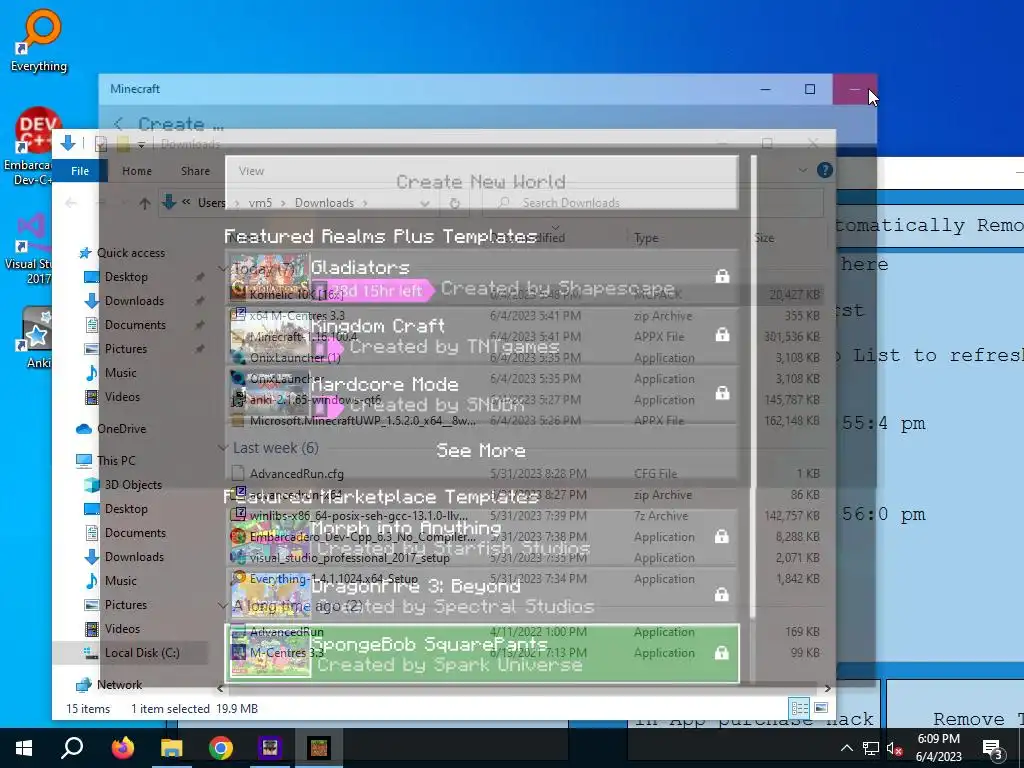Click the Windows Start button
Image resolution: width=1024 pixels, height=768 pixels.
tap(24, 748)
